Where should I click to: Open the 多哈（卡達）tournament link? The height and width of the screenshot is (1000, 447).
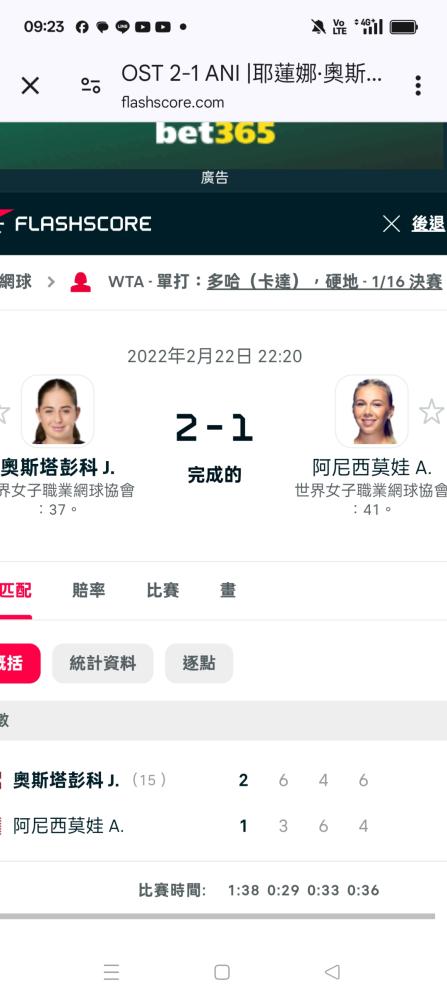[x=253, y=282]
